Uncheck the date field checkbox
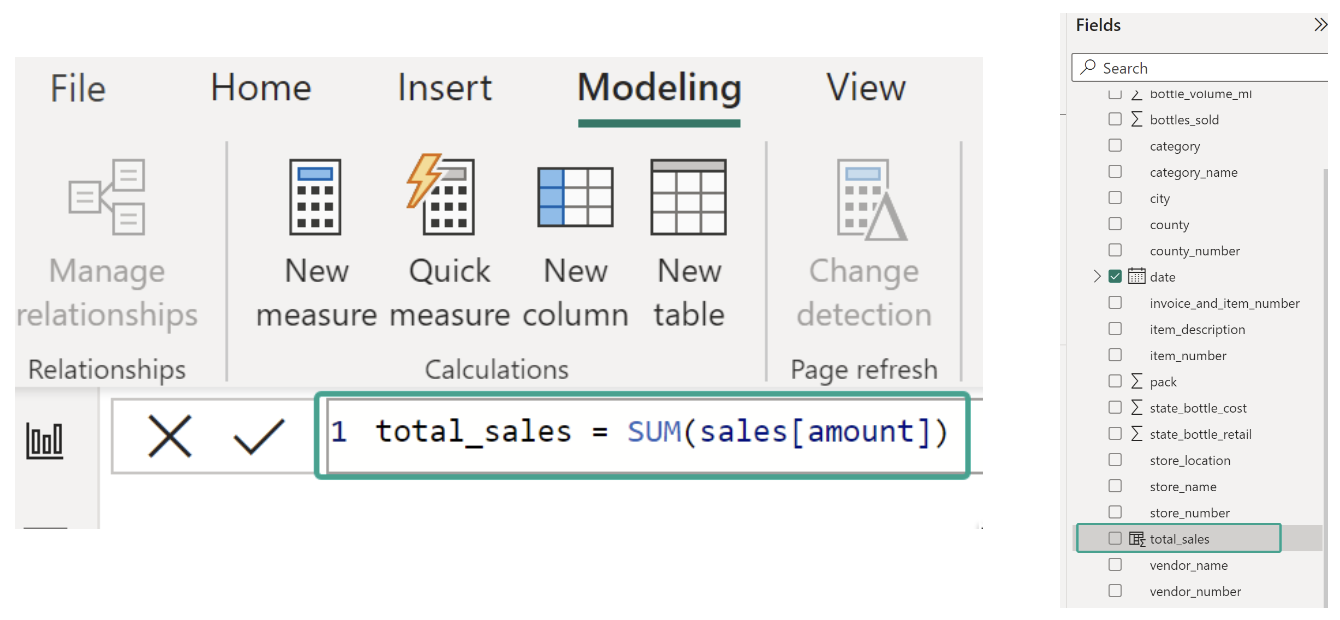The width and height of the screenshot is (1340, 620). click(1116, 276)
